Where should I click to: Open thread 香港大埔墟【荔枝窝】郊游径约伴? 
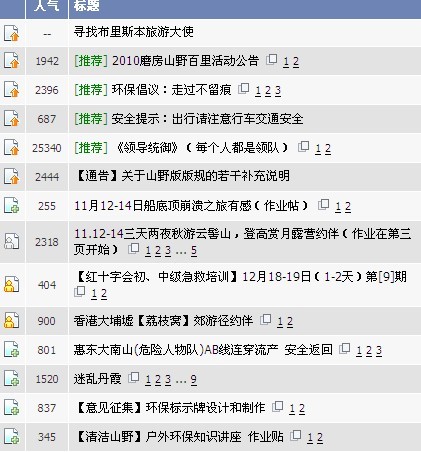[163, 321]
